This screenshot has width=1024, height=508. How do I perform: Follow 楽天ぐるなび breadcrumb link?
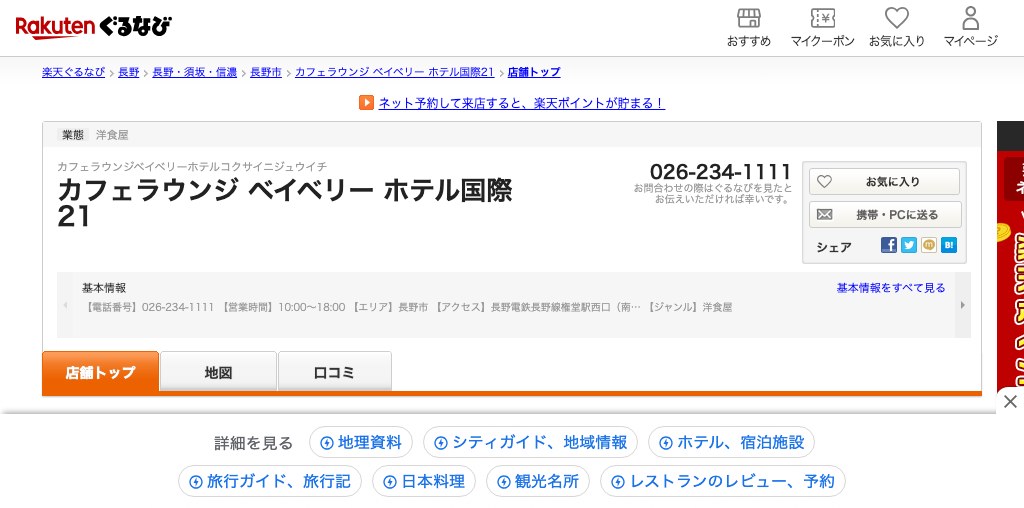tap(73, 72)
